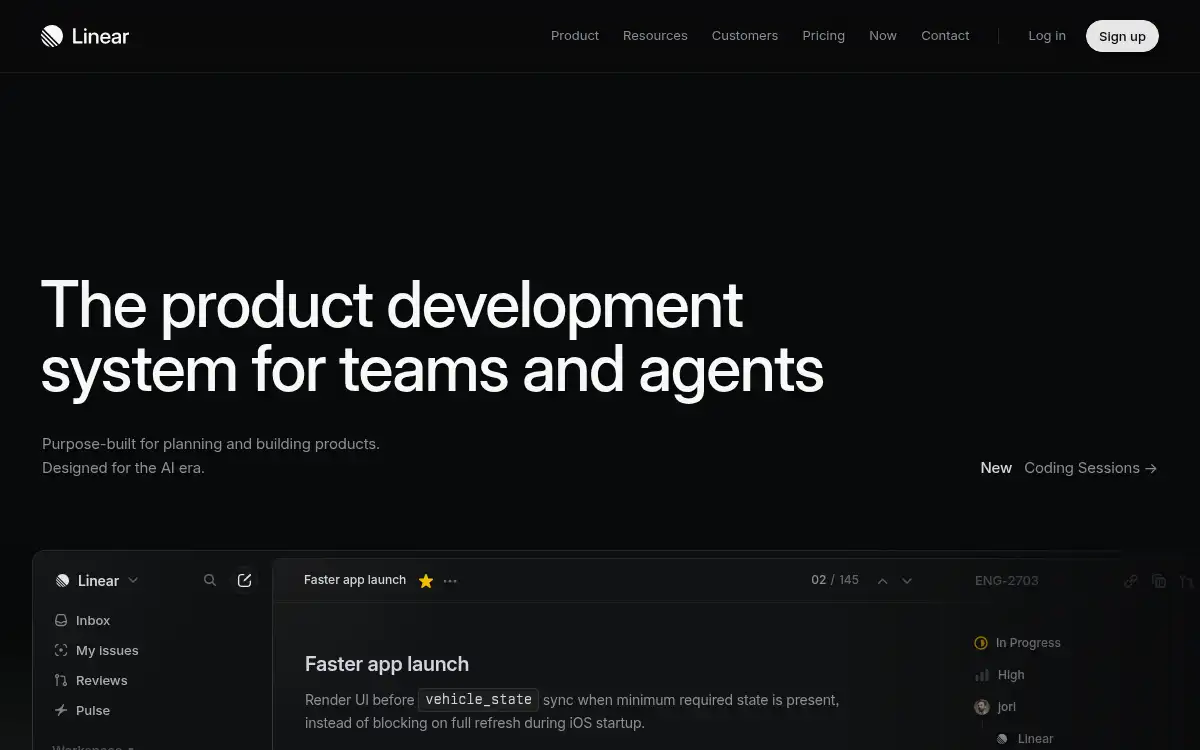1200x750 pixels.
Task: Go to Contact page
Action: [945, 36]
